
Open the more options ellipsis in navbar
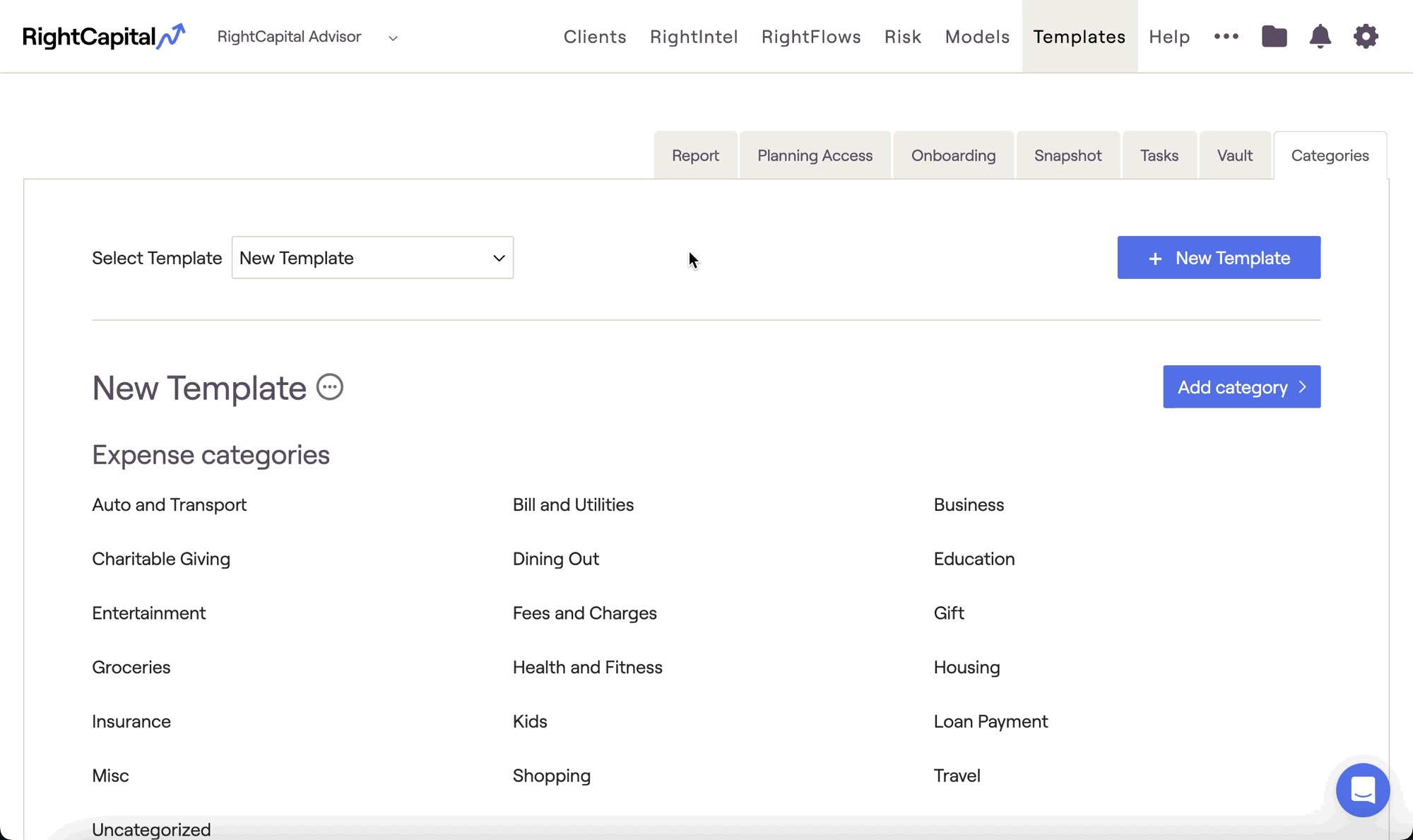pyautogui.click(x=1226, y=37)
